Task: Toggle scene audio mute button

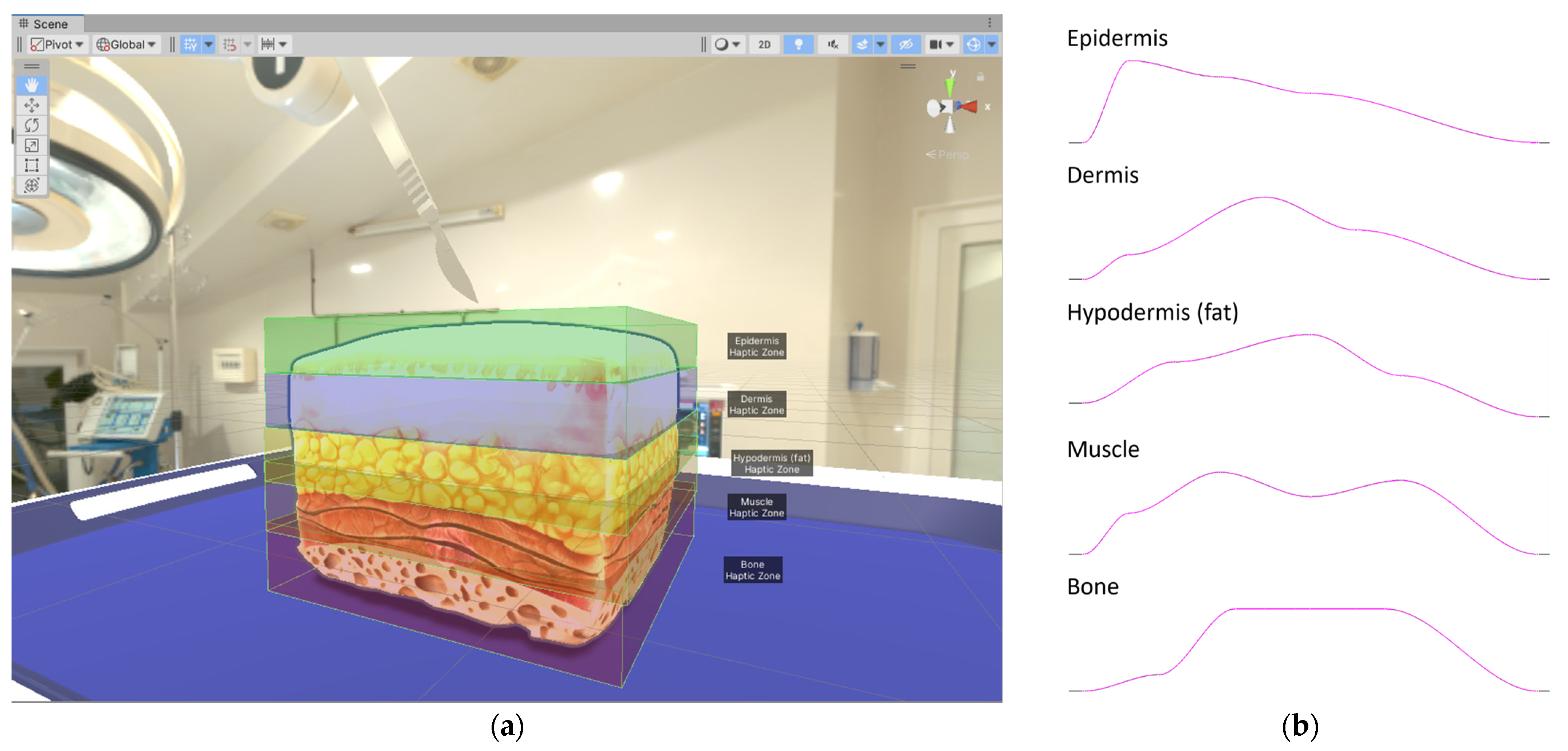Action: coord(833,44)
